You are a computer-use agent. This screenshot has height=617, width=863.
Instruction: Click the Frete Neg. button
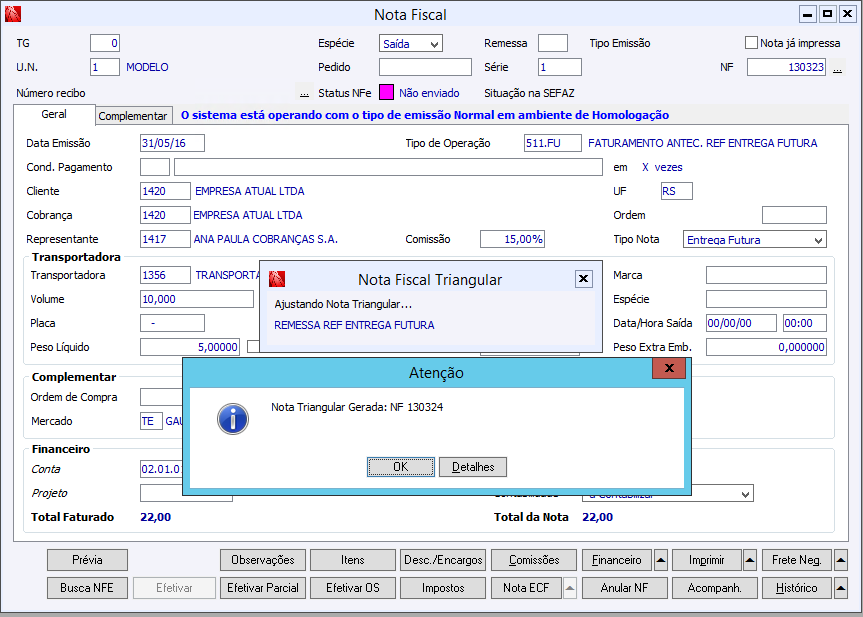(x=796, y=560)
